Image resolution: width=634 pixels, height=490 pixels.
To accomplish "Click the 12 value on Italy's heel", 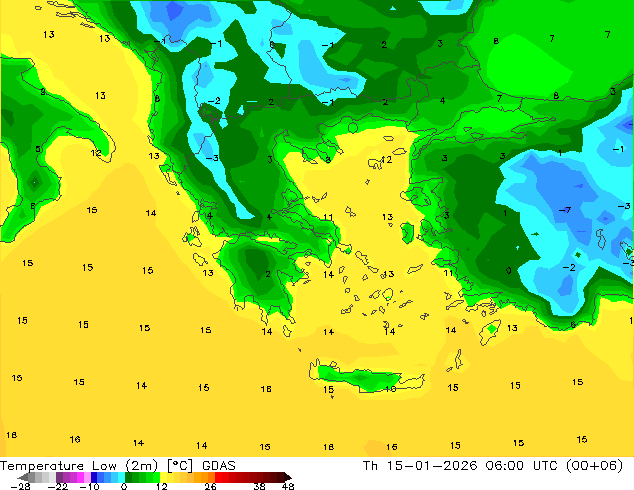I will [96, 153].
